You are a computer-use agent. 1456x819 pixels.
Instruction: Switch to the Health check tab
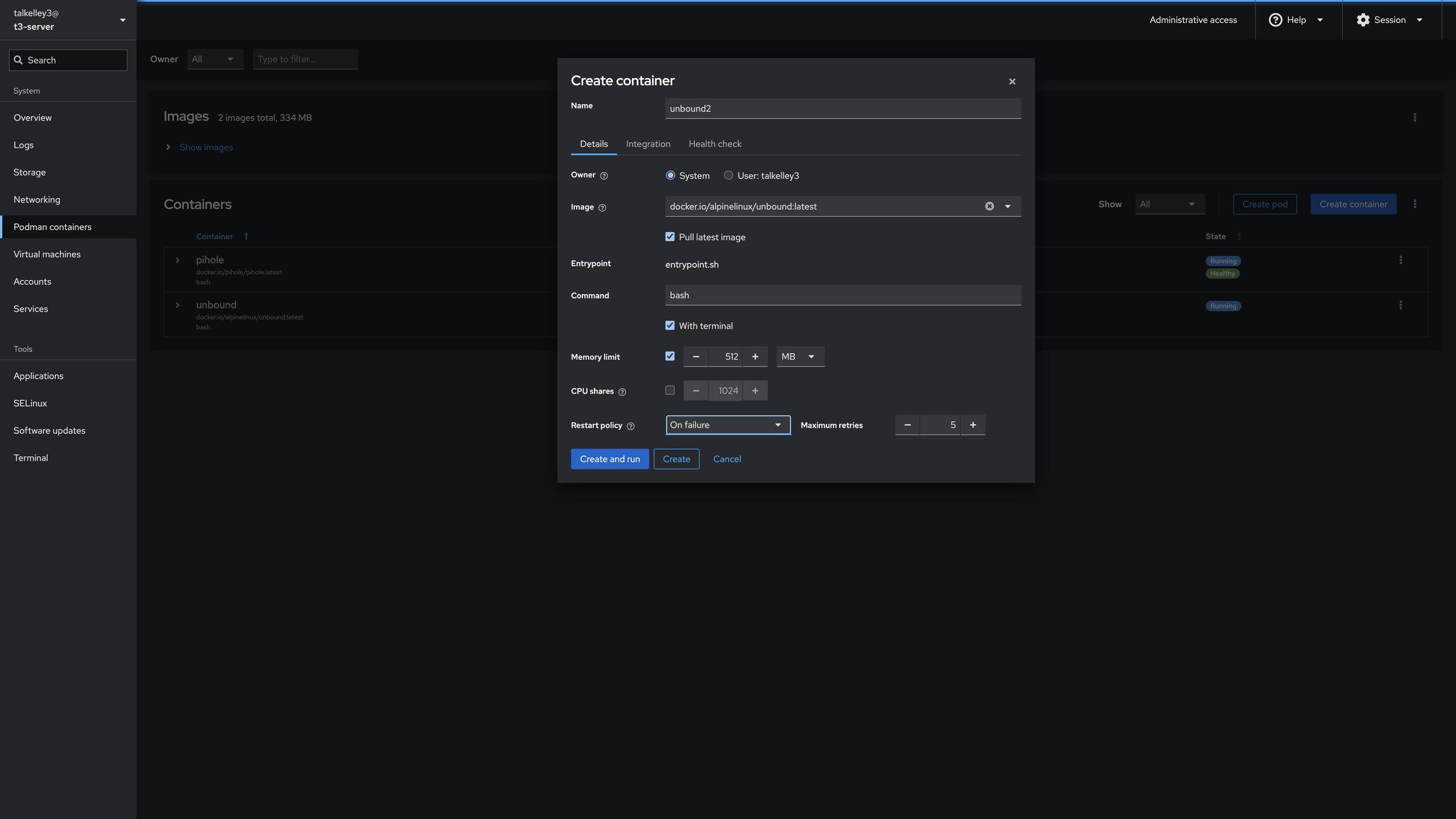715,144
